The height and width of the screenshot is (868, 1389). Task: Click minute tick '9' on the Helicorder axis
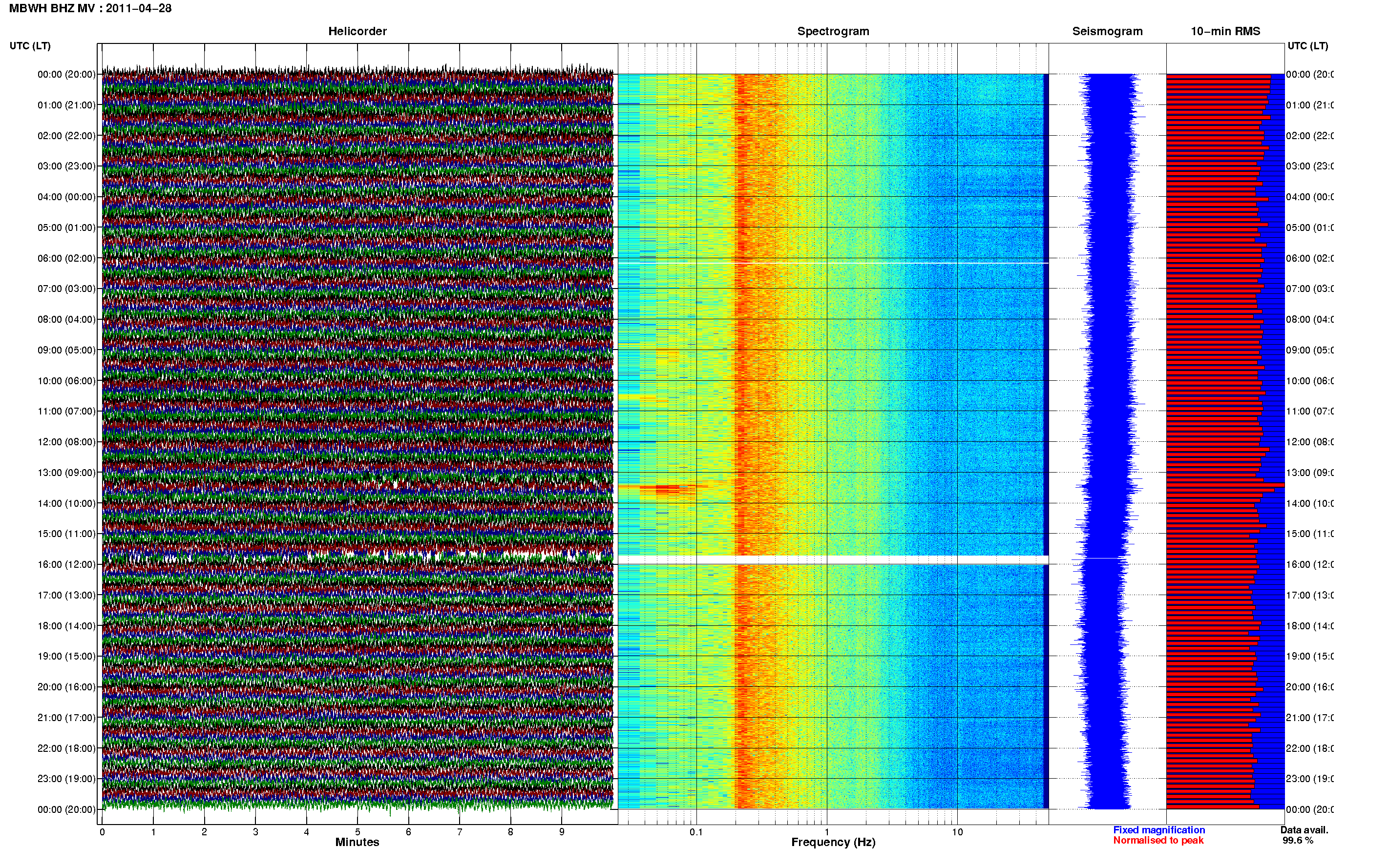pos(562,832)
